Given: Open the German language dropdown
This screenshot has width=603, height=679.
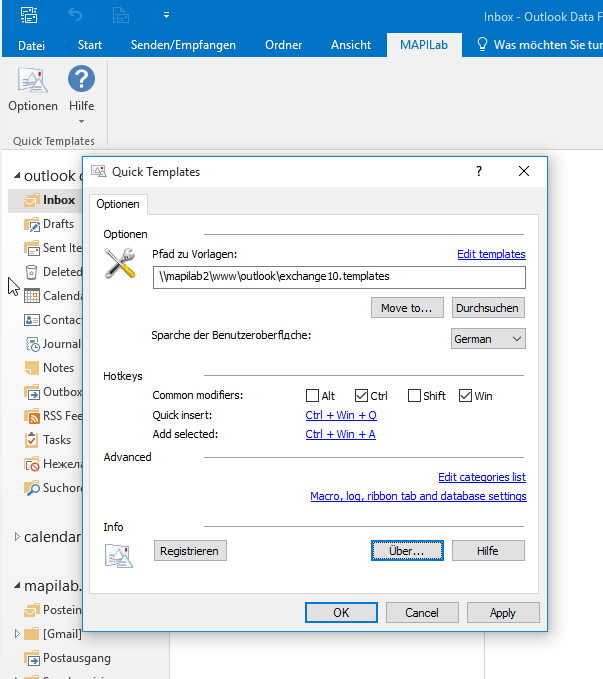Looking at the screenshot, I should tap(488, 339).
